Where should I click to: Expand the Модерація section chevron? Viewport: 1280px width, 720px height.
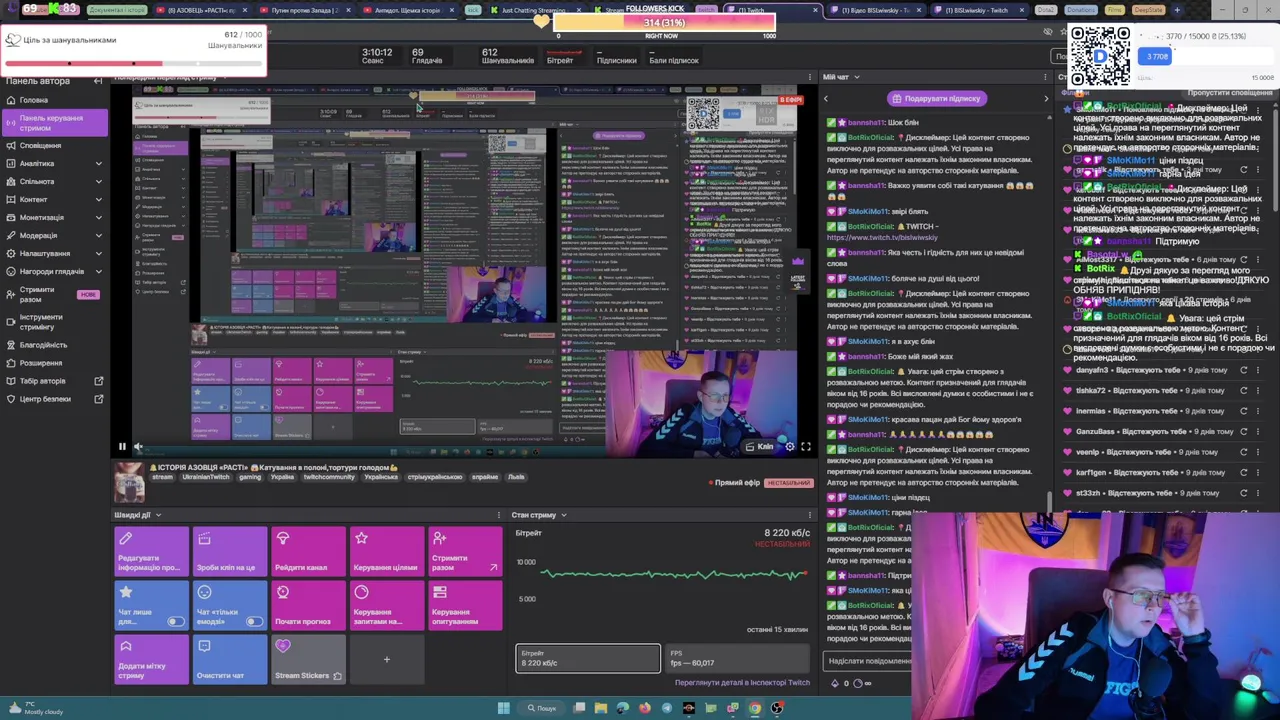click(98, 236)
